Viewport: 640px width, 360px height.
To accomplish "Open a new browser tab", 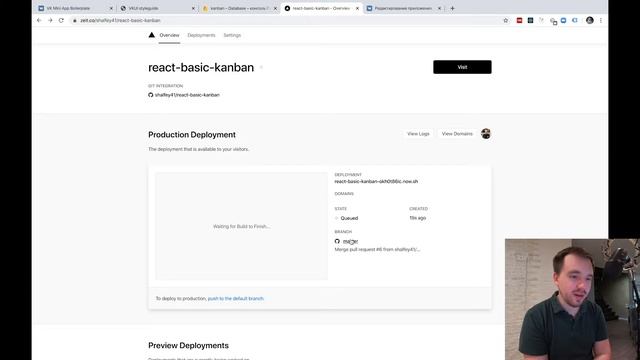I will 452,8.
